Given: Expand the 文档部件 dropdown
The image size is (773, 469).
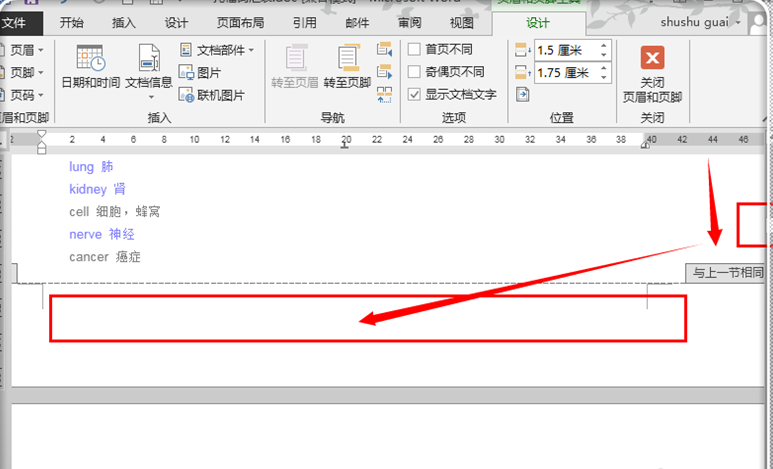Looking at the screenshot, I should 217,49.
